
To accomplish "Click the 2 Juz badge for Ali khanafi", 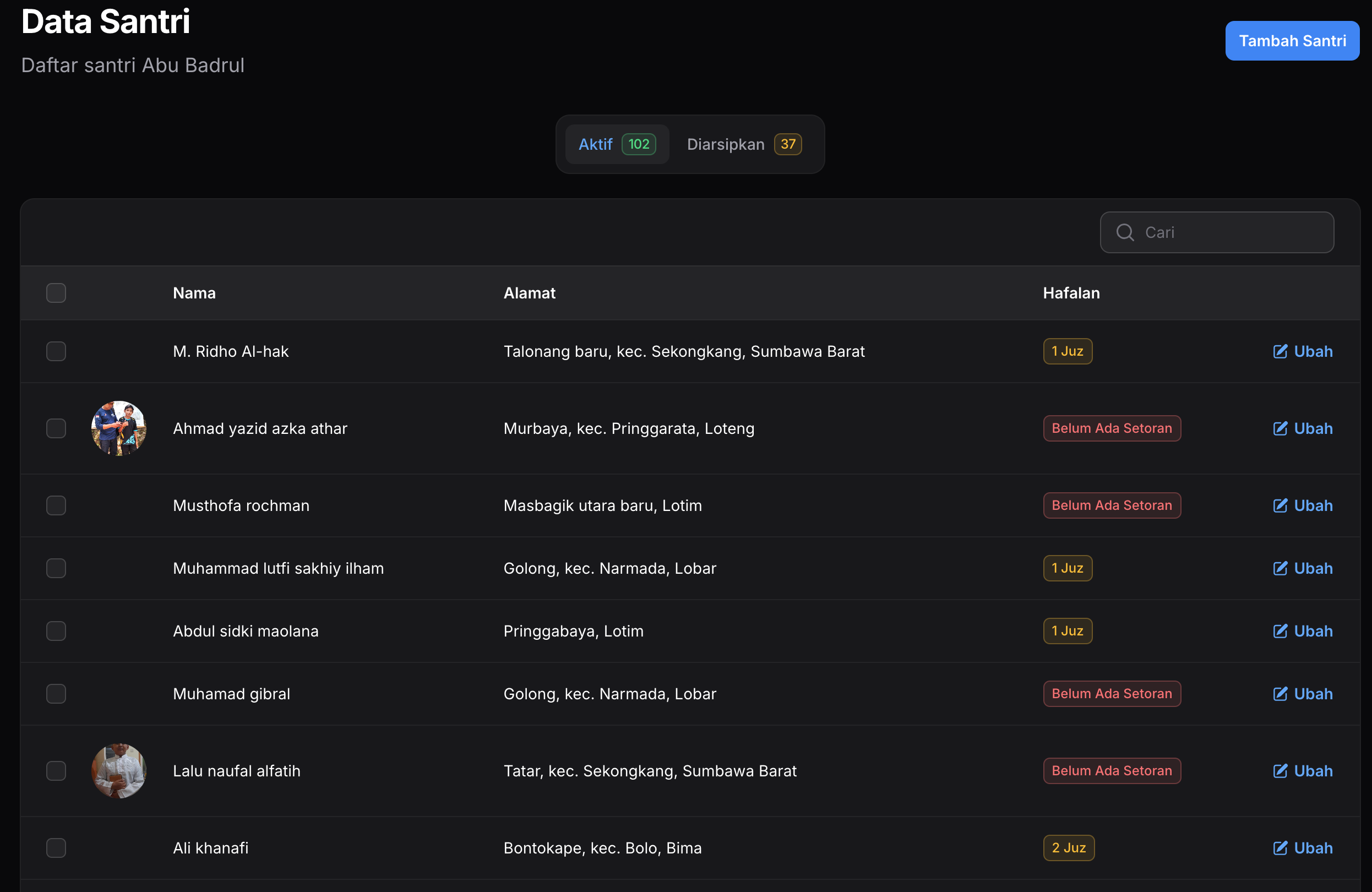I will (x=1068, y=848).
